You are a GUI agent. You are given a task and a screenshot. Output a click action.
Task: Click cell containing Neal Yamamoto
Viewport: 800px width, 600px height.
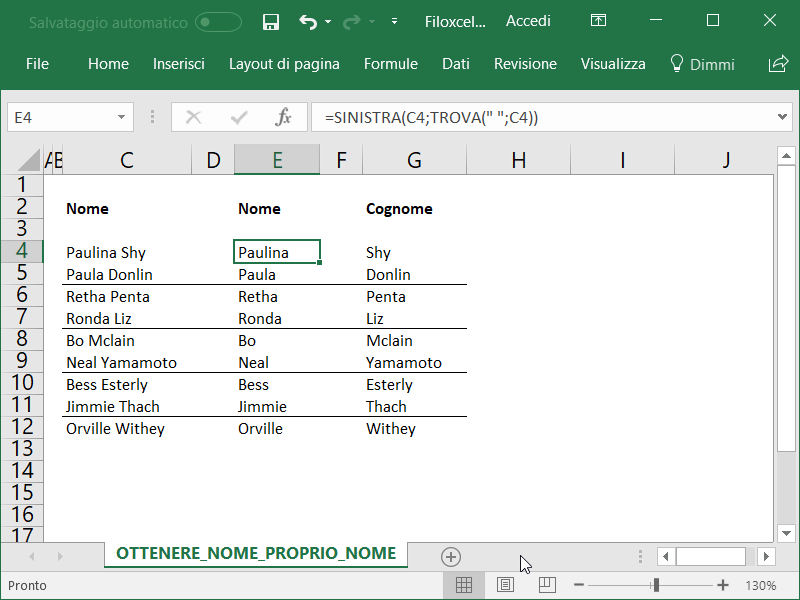pos(127,362)
